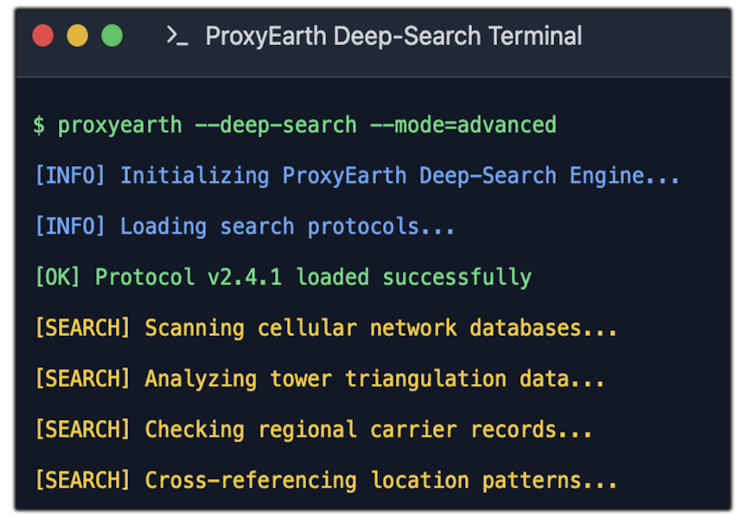750x516 pixels.
Task: Maximize the window with the green button
Action: (x=112, y=36)
